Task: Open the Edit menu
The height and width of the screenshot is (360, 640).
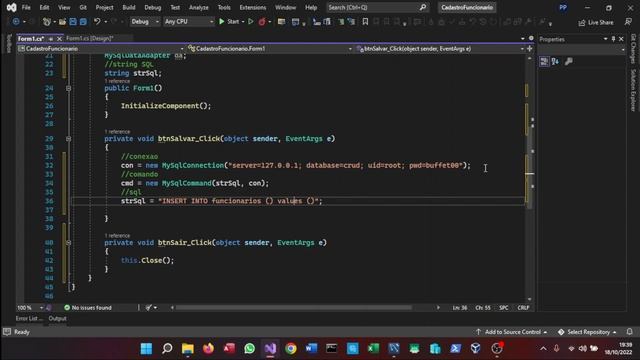Action: point(44,7)
